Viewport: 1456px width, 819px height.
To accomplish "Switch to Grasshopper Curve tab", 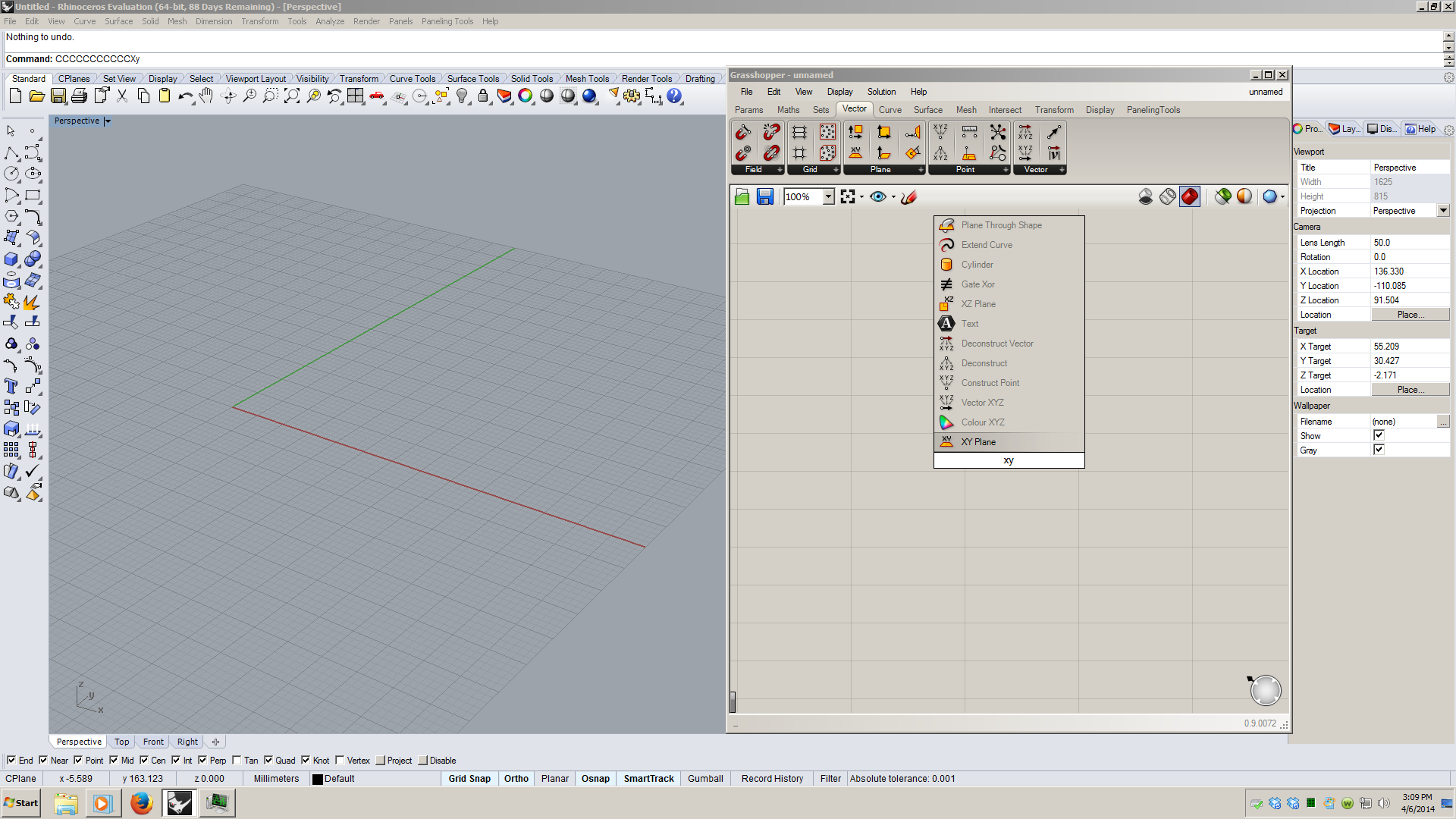I will [x=890, y=110].
